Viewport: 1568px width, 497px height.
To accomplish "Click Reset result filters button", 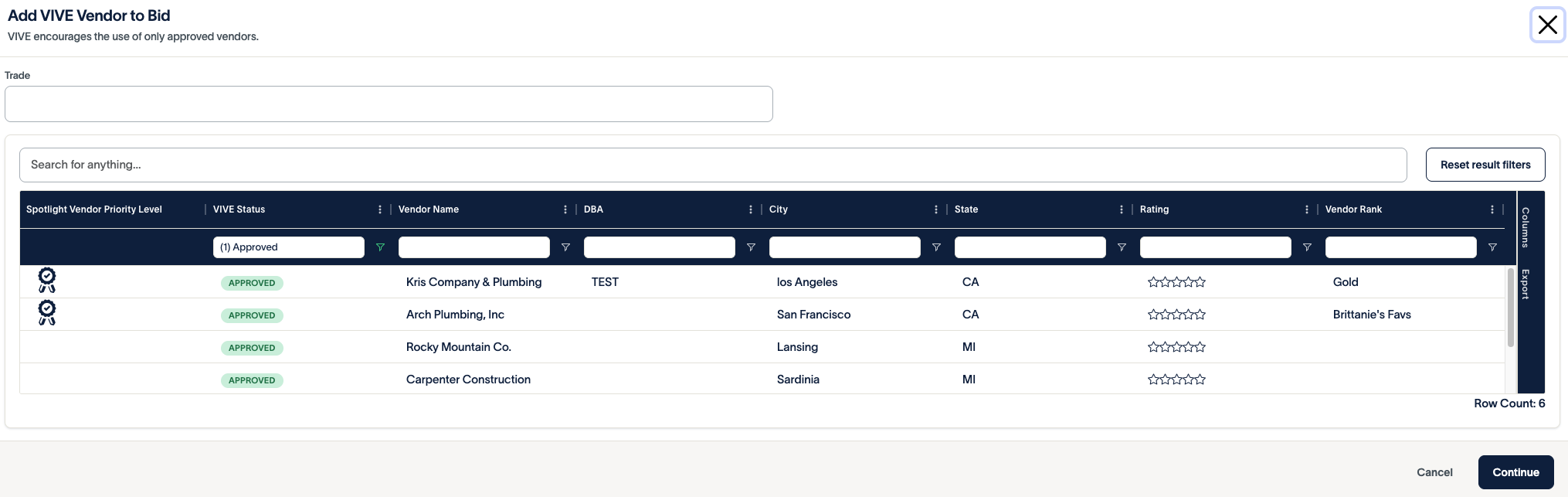I will click(1485, 165).
